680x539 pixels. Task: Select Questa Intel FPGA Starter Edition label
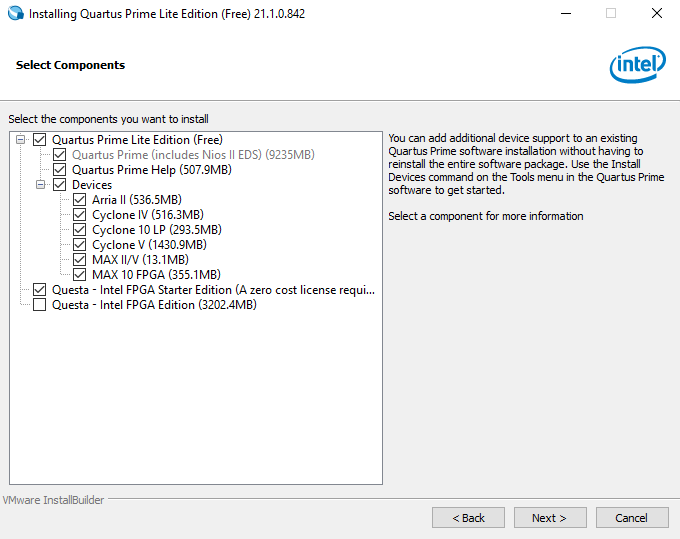[x=213, y=290]
